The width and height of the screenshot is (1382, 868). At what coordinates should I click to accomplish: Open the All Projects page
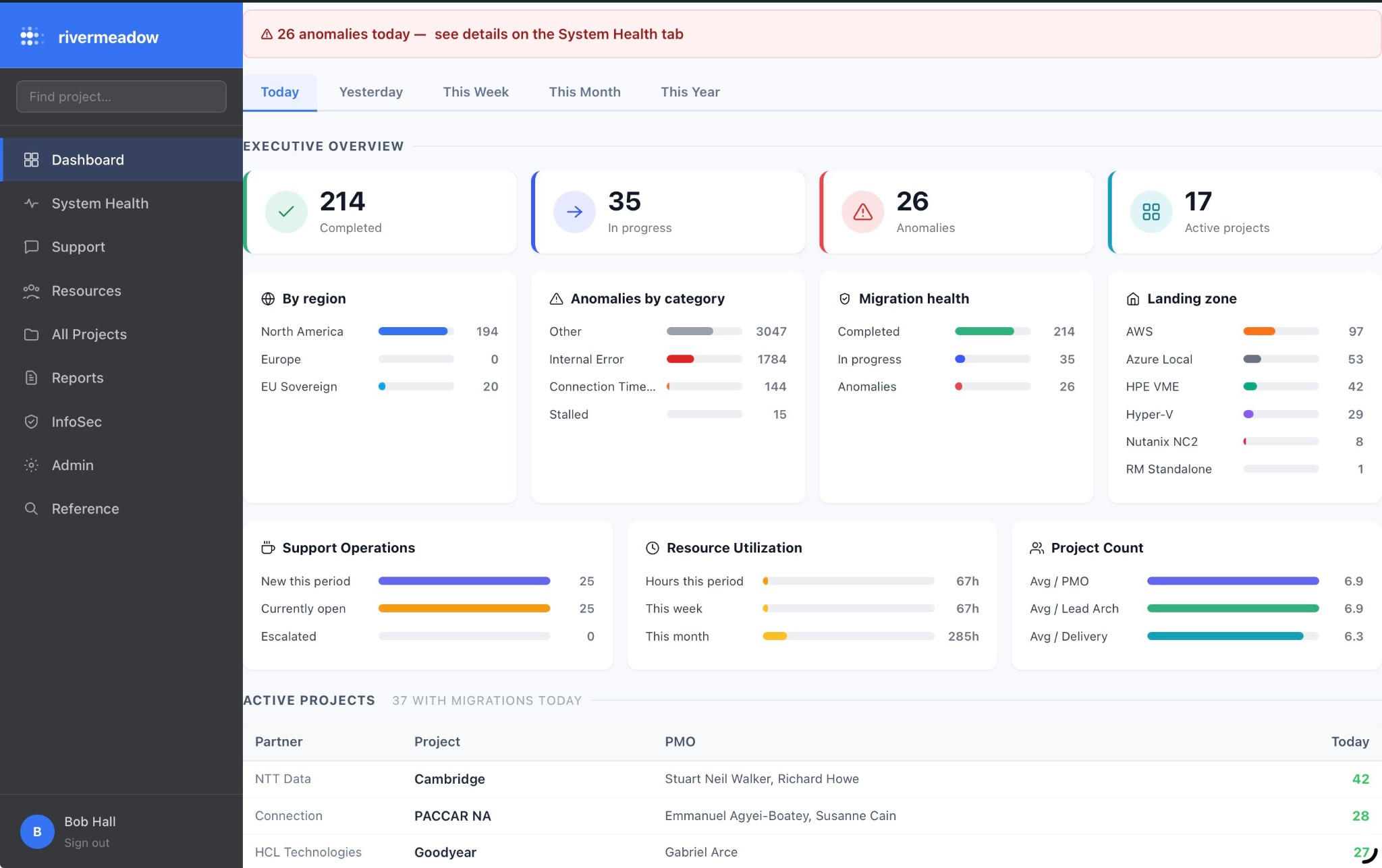point(121,335)
